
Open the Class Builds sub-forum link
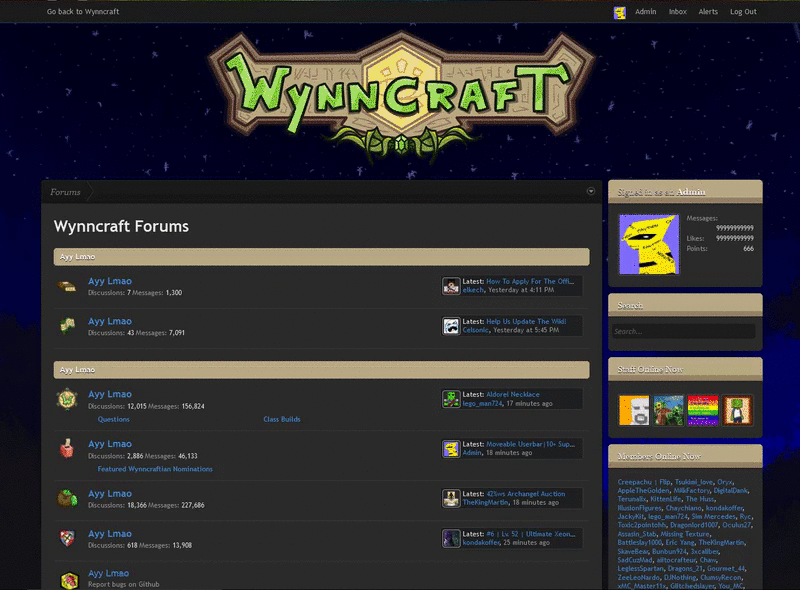[x=282, y=419]
